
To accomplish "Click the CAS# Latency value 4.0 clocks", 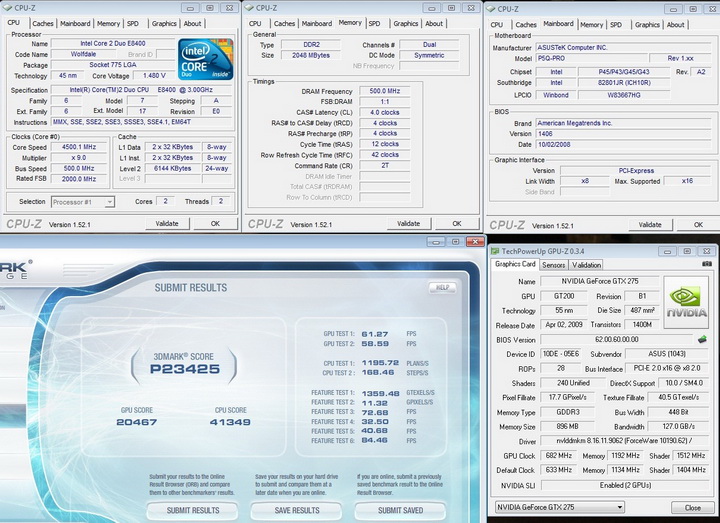I will pyautogui.click(x=385, y=112).
